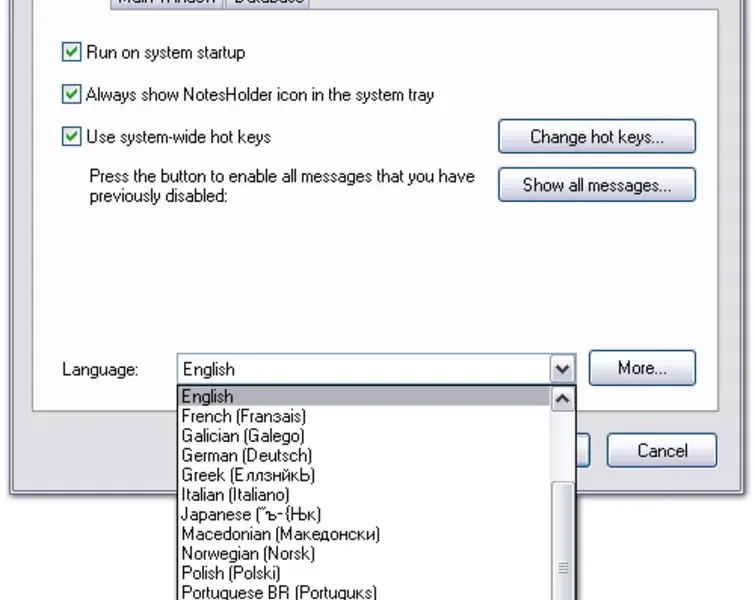Screen dimensions: 755x600
Task: Open the Change hot keys dialog
Action: 597,137
